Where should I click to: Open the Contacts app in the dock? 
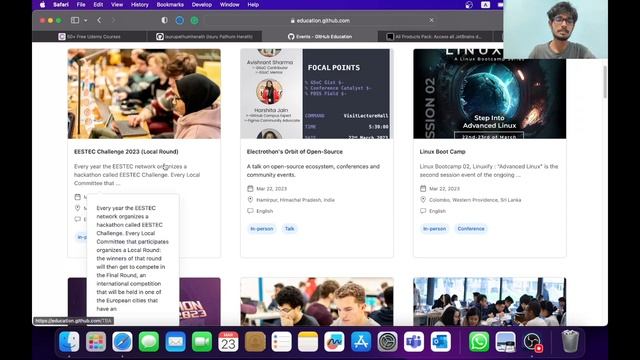click(255, 342)
